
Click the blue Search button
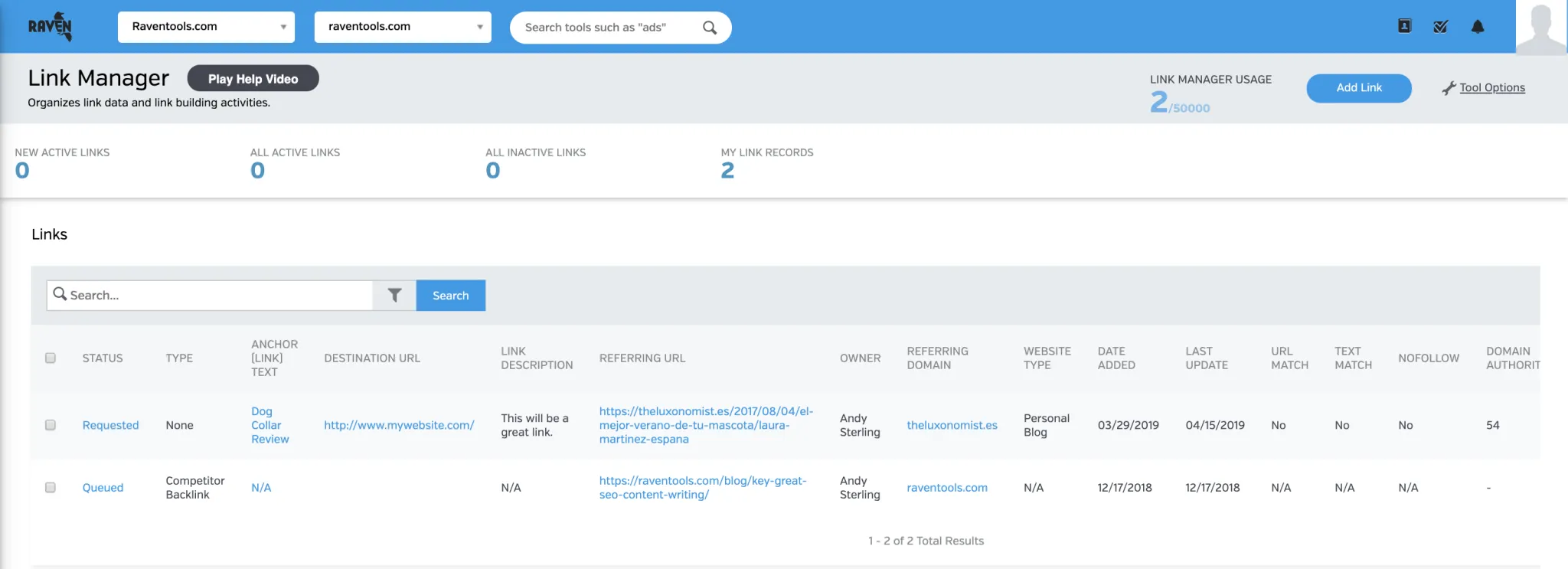(x=450, y=295)
